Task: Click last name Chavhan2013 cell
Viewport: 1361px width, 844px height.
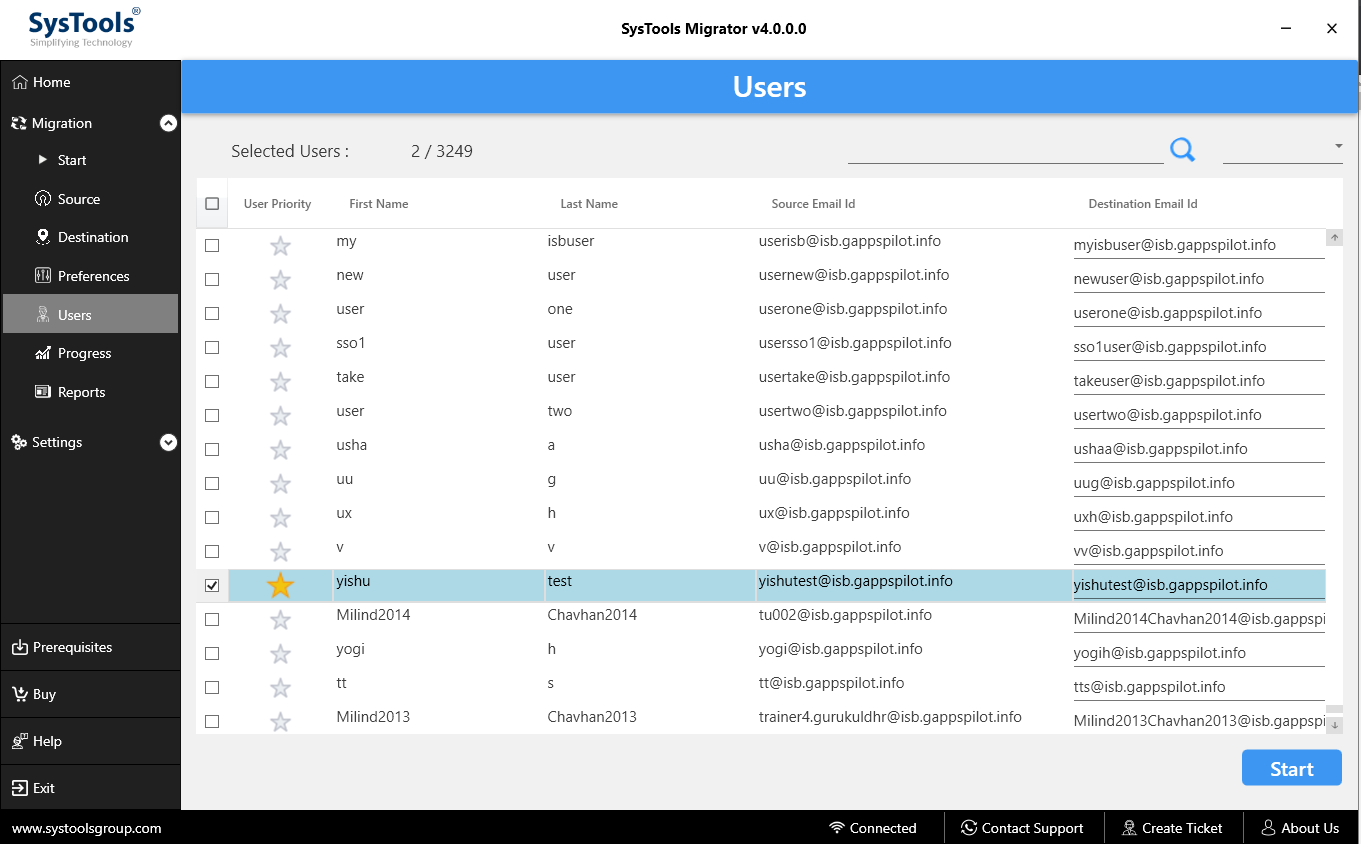Action: point(592,717)
